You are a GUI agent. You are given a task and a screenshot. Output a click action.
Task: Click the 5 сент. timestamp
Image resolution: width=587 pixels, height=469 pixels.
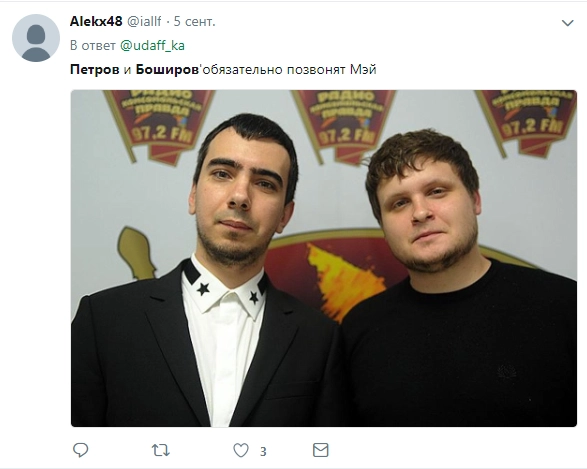point(195,21)
